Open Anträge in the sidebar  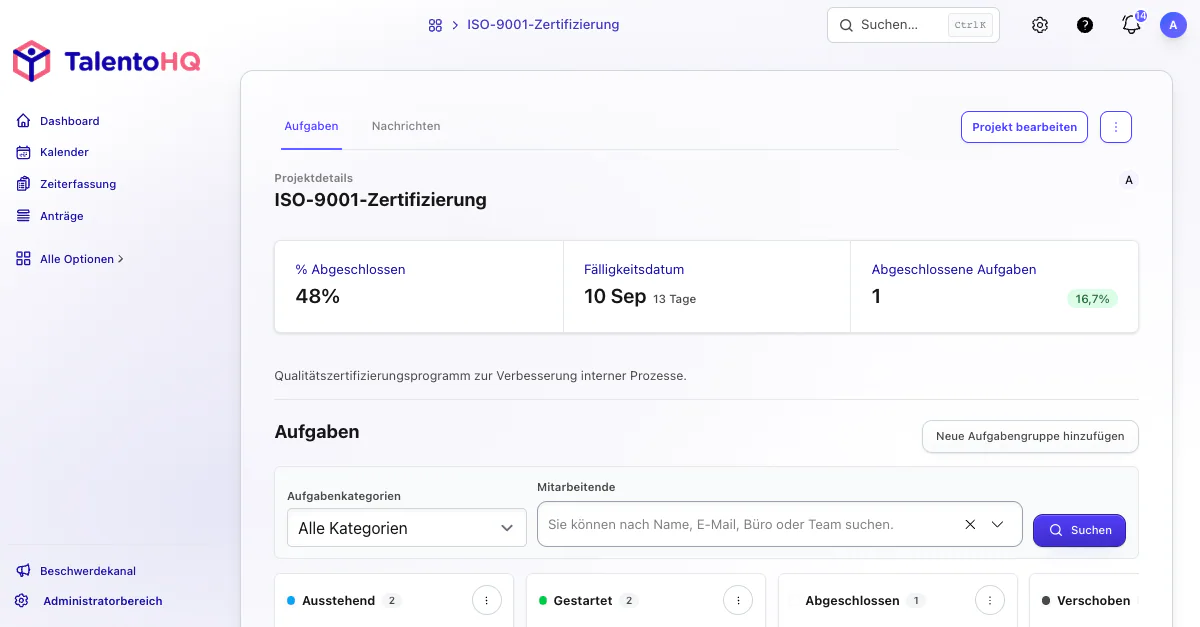pos(61,216)
